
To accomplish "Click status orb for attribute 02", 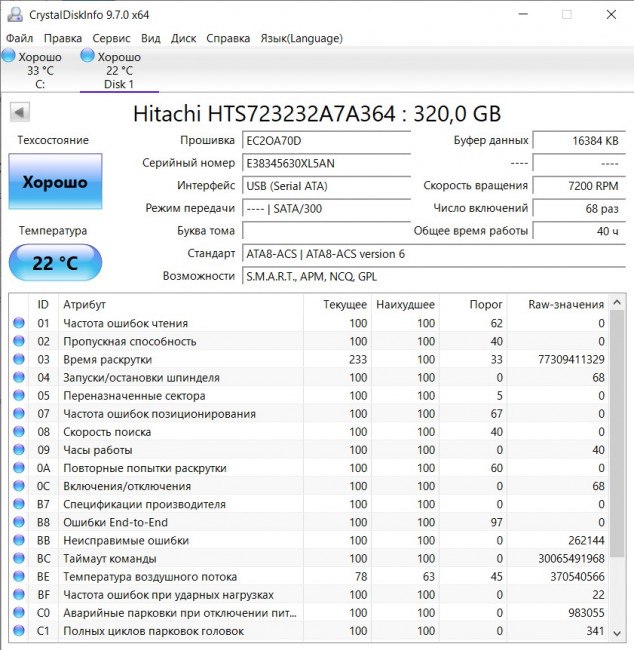I will 19,341.
